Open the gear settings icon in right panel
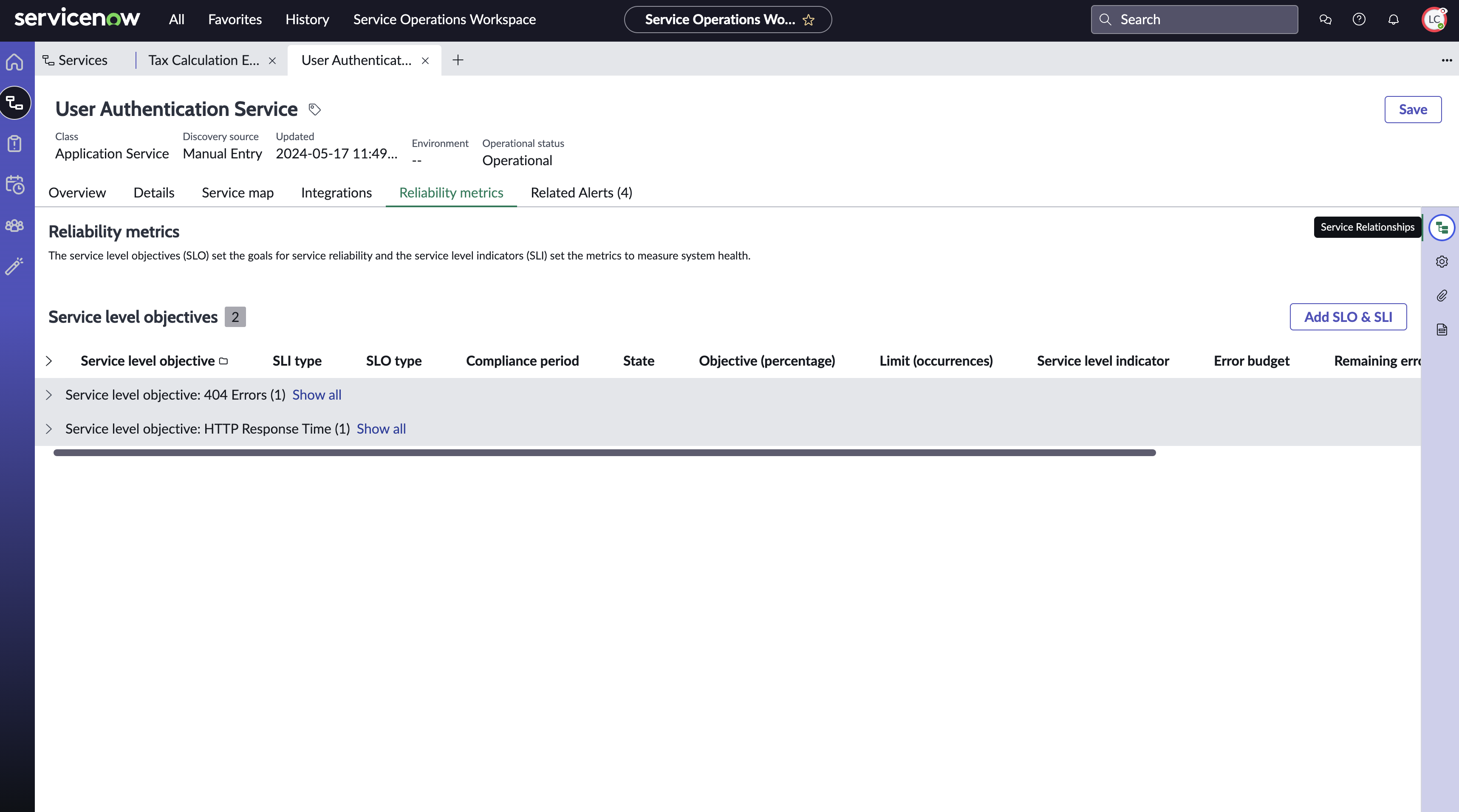 (1442, 262)
